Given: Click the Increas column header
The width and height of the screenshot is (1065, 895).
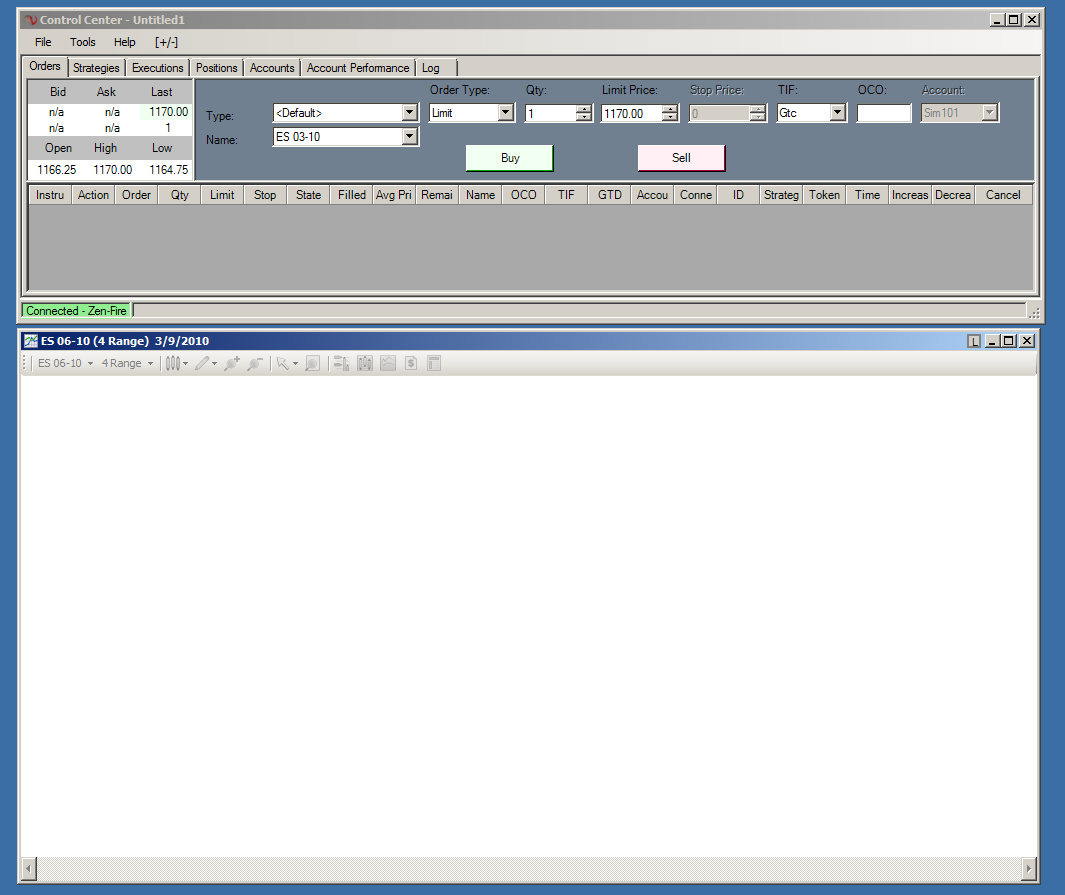Looking at the screenshot, I should [x=910, y=195].
